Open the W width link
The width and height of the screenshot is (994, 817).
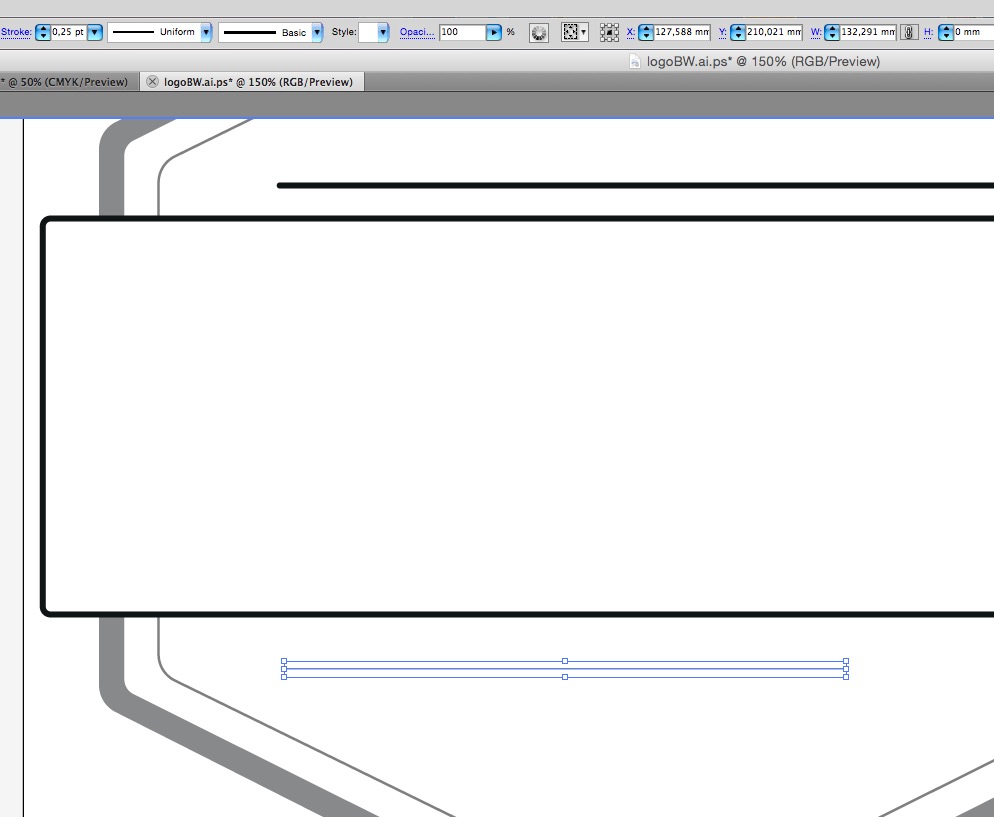(x=816, y=32)
